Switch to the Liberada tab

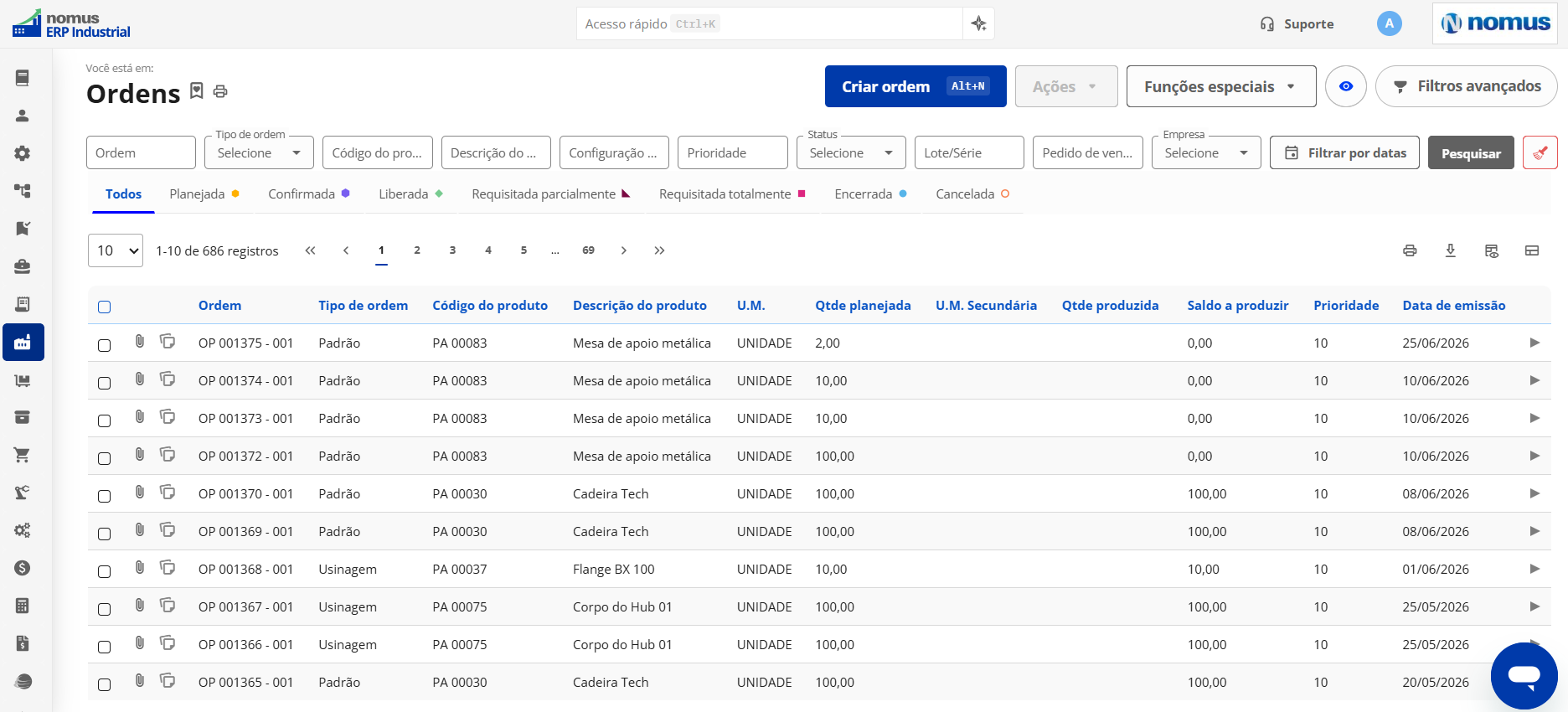pyautogui.click(x=410, y=193)
